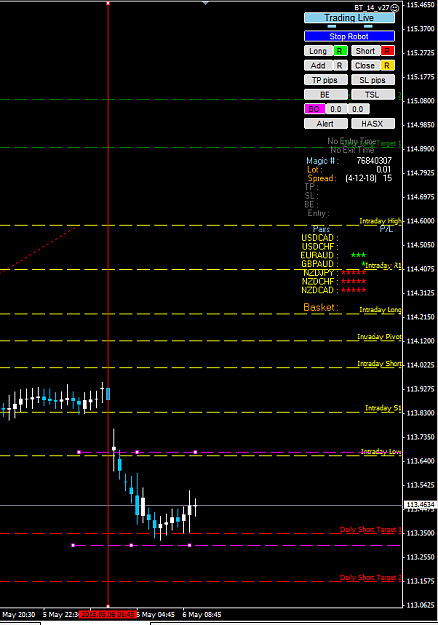Viewport: 438px width, 625px height.
Task: Click the 0.0 field adjacent to BO
Action: coord(336,109)
